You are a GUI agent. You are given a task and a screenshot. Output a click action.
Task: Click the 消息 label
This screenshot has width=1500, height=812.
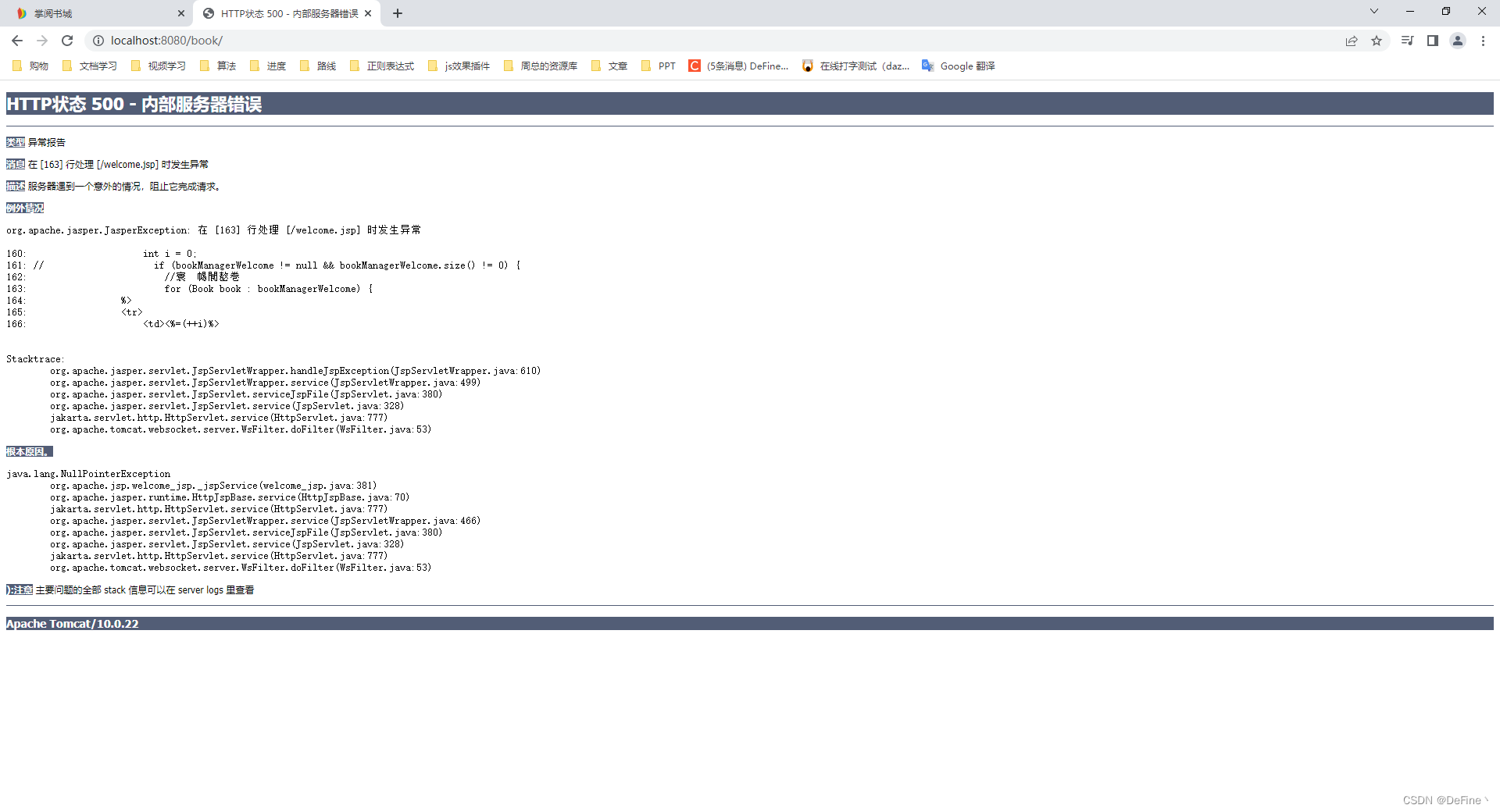(x=16, y=164)
